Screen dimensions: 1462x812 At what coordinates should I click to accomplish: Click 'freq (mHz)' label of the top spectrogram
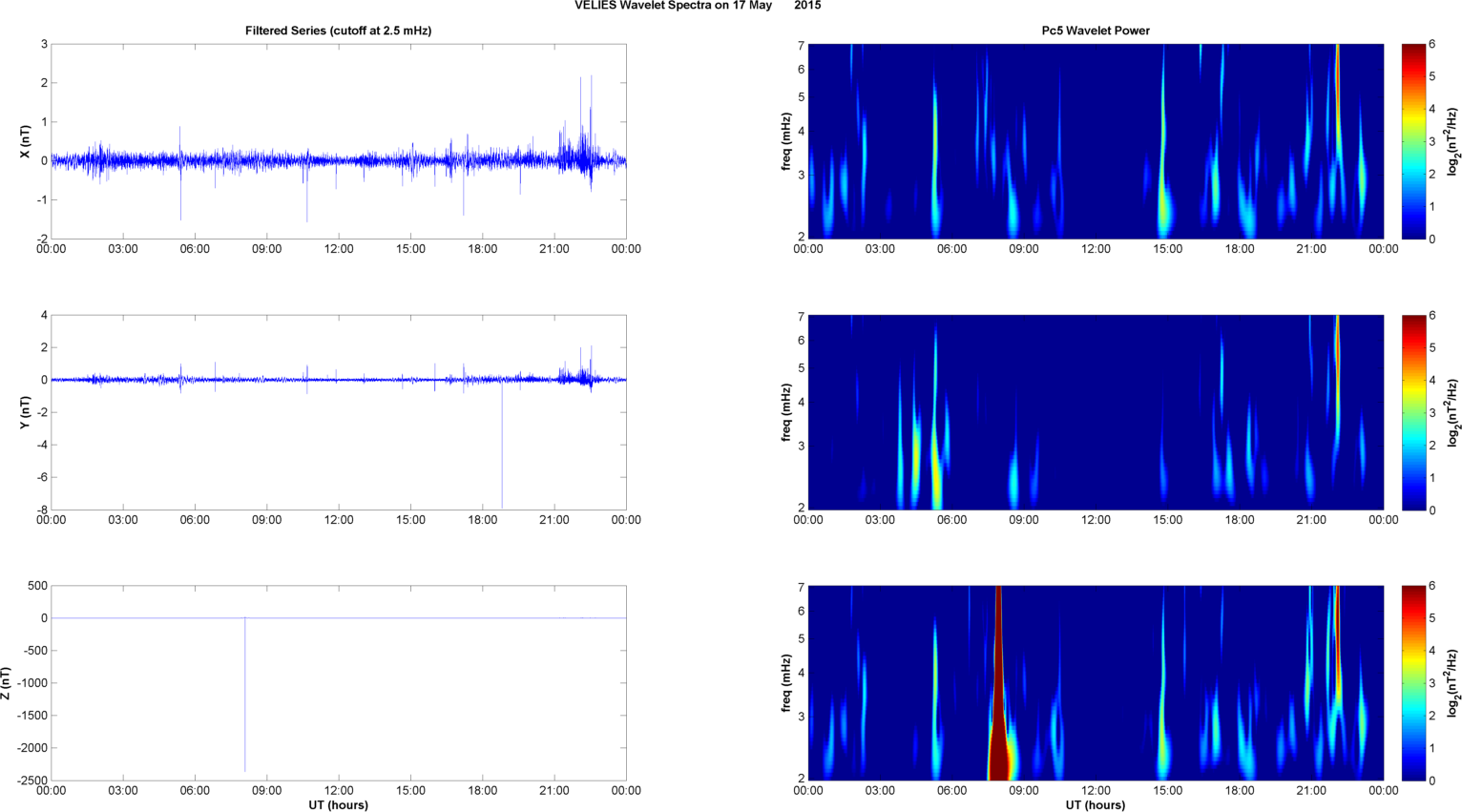click(x=785, y=141)
